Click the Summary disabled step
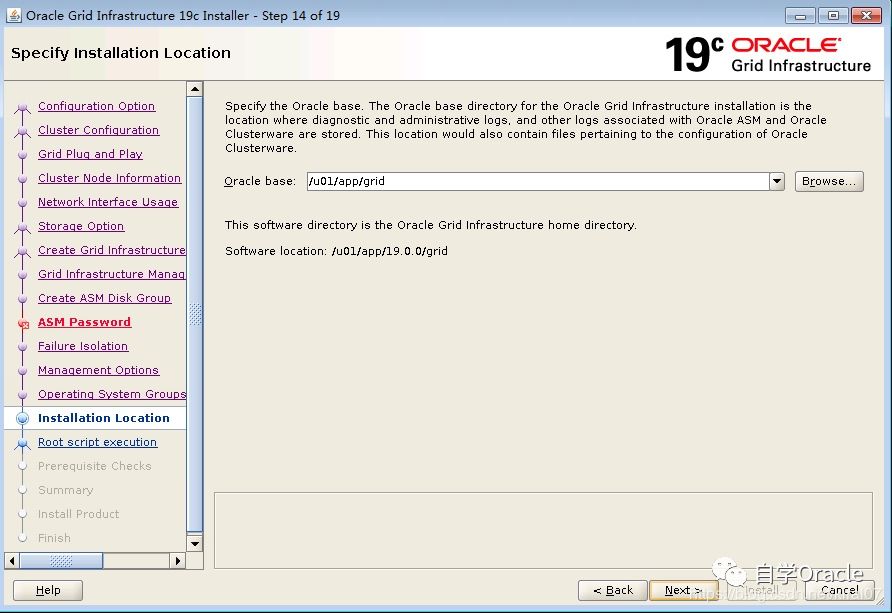892x613 pixels. (x=65, y=490)
